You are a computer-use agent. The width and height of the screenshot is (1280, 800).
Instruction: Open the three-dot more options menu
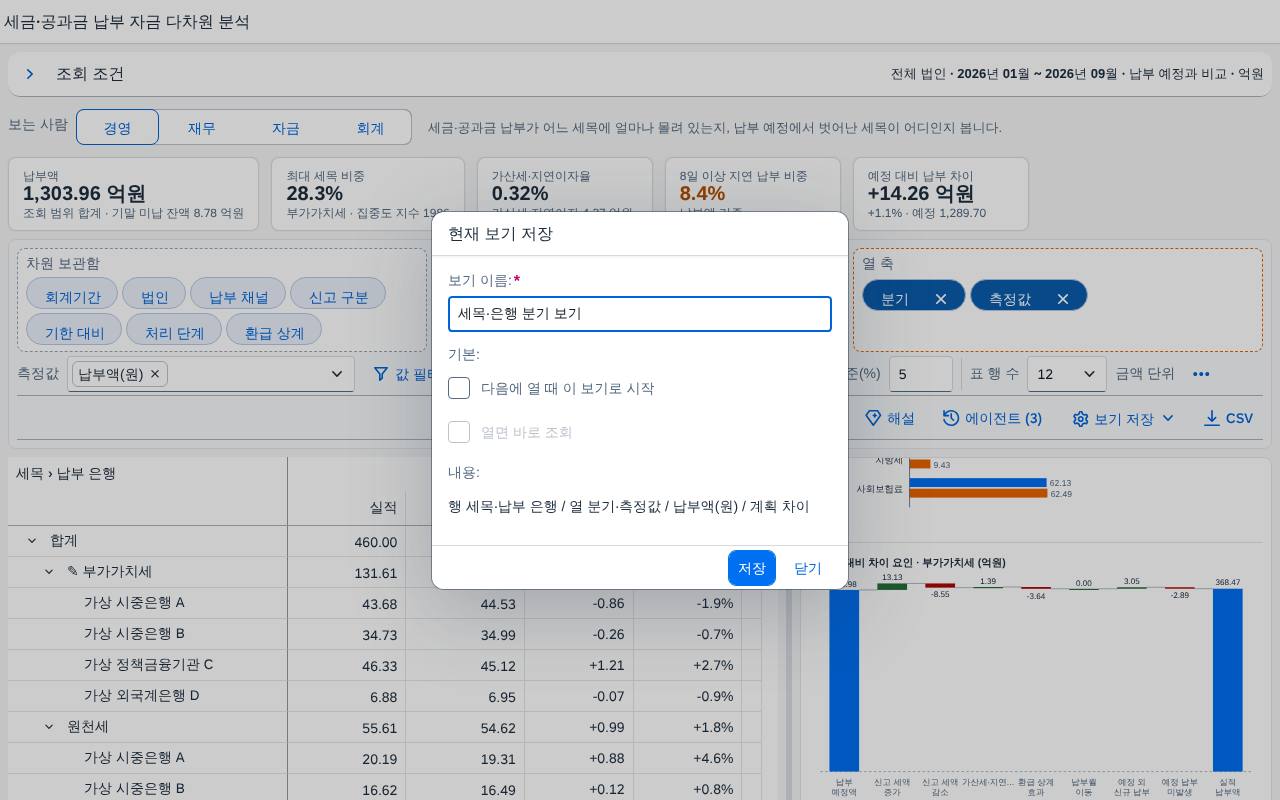1201,374
